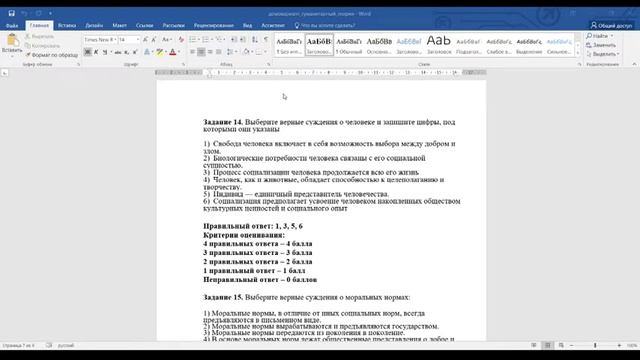
Task: Align text to the right
Action: click(210, 52)
